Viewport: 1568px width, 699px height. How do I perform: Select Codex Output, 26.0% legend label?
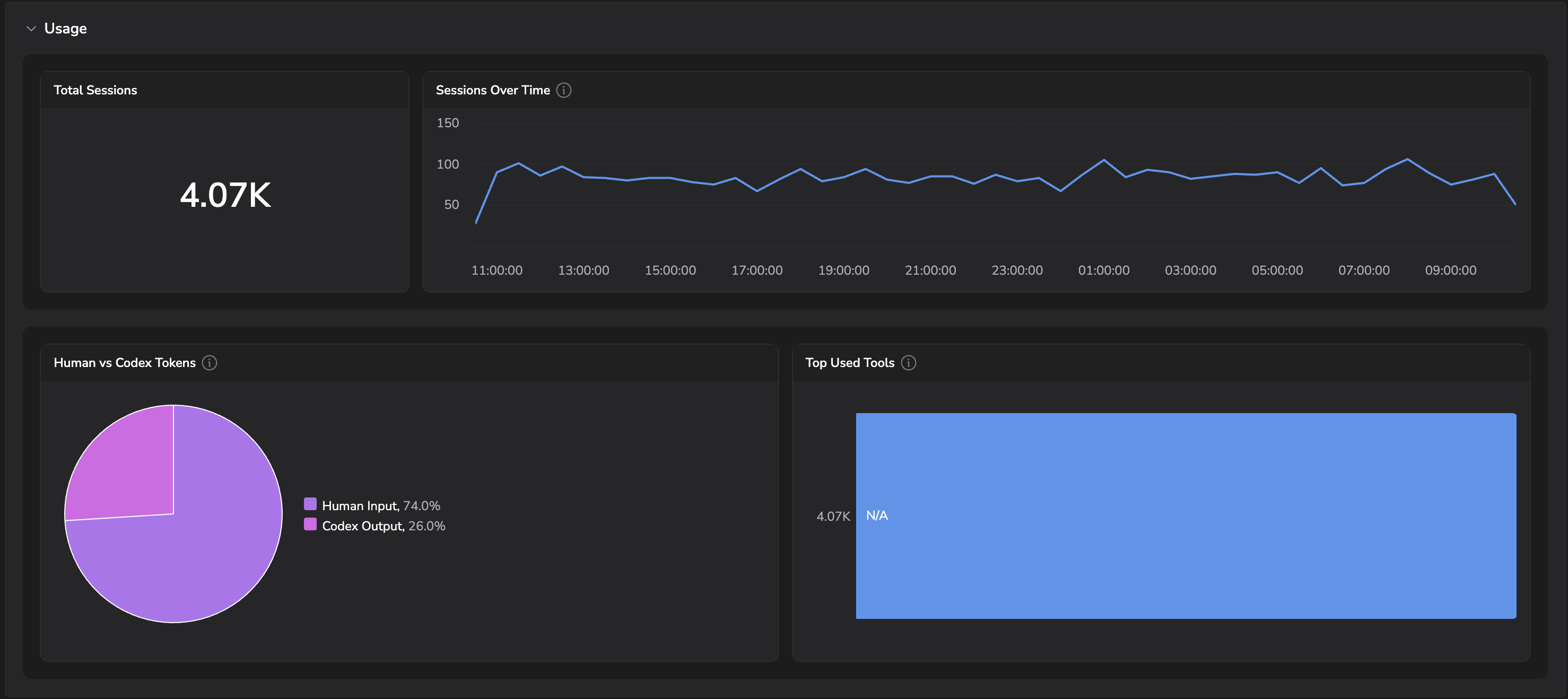[x=384, y=526]
